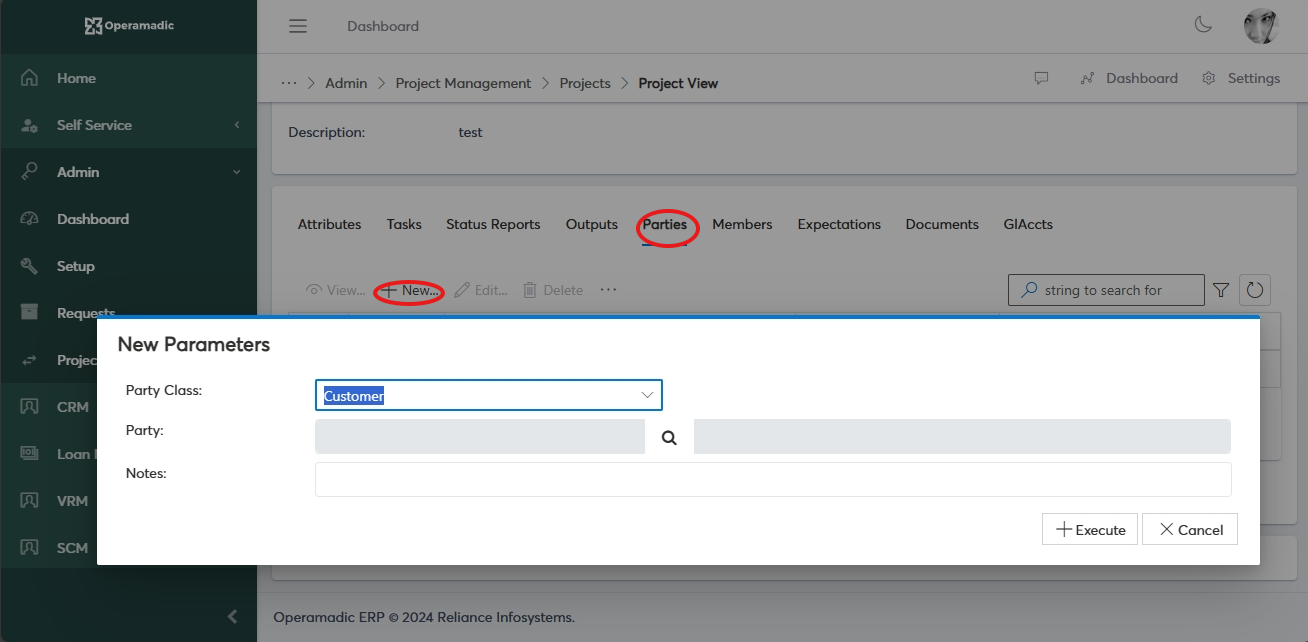This screenshot has width=1308, height=642.
Task: Open Settings gear in header
Action: (1241, 78)
